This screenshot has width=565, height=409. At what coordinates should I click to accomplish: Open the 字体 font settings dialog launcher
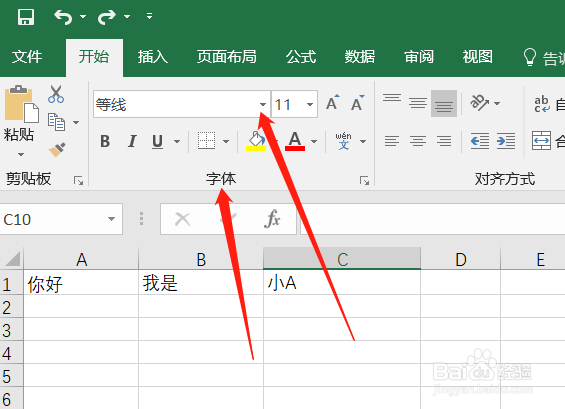point(364,181)
